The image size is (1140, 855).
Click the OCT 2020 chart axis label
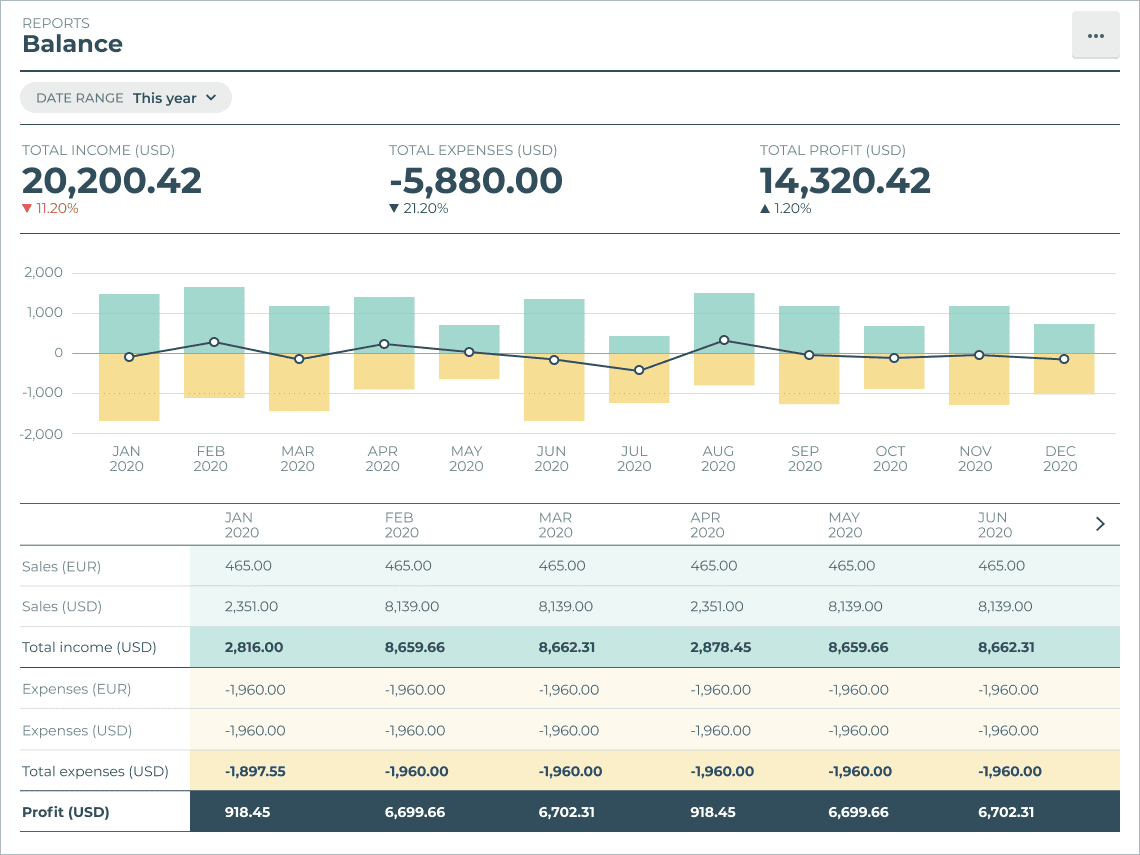pyautogui.click(x=890, y=459)
